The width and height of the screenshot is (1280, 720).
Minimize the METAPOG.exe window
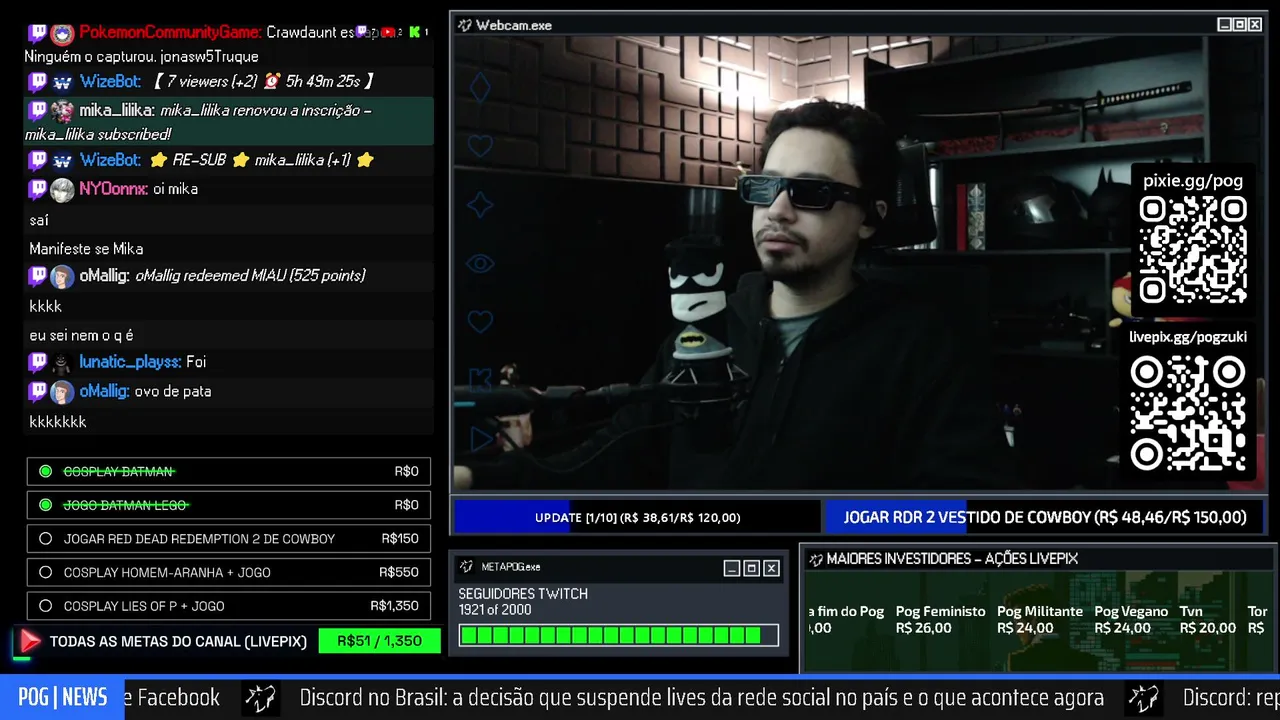coord(732,568)
